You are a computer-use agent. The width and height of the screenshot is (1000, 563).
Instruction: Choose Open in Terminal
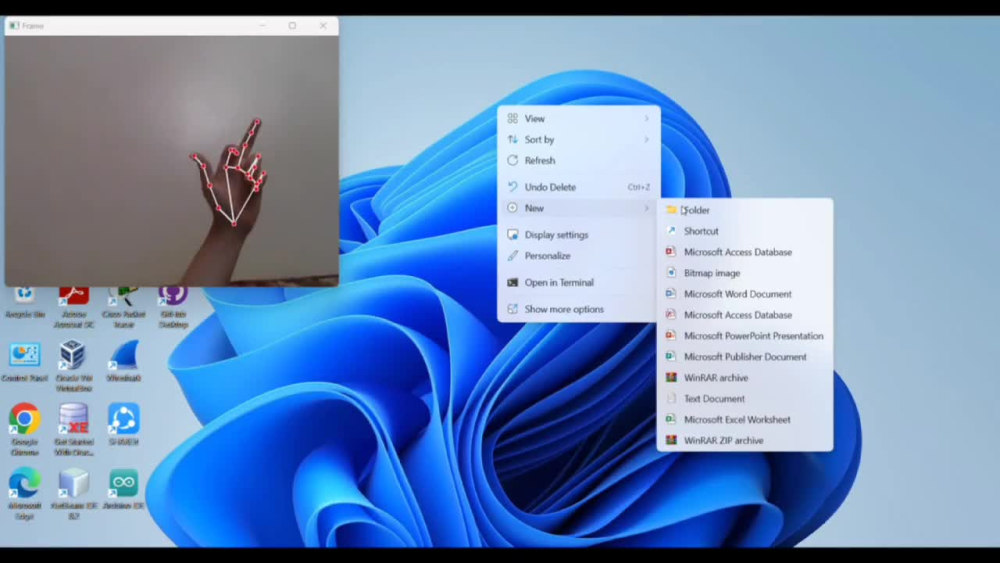[578, 283]
